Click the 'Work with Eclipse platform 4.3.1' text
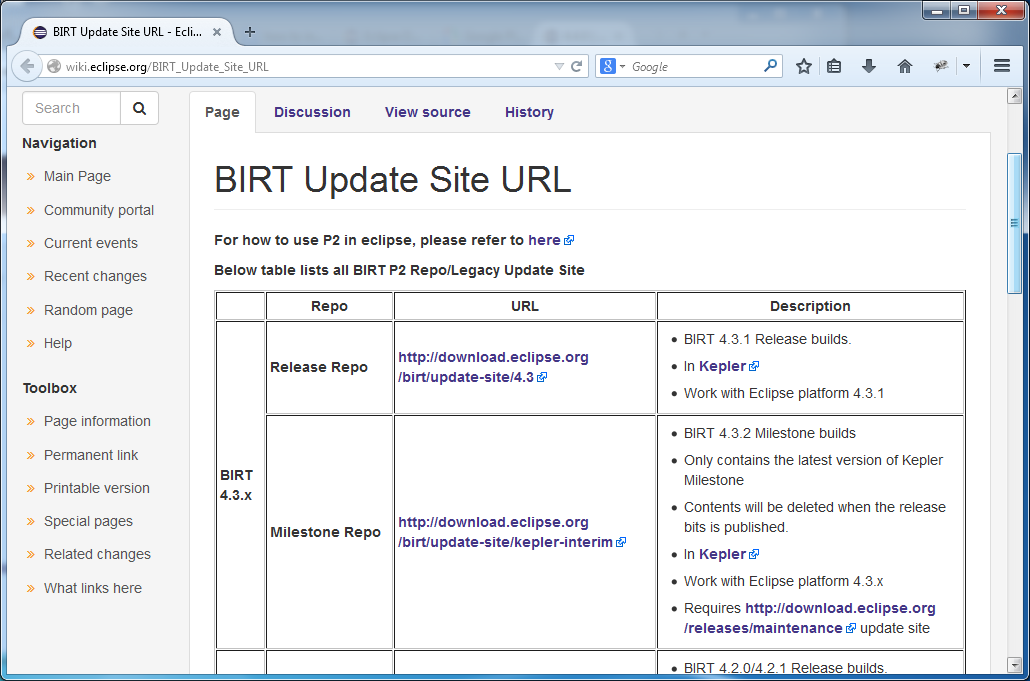 pos(784,393)
